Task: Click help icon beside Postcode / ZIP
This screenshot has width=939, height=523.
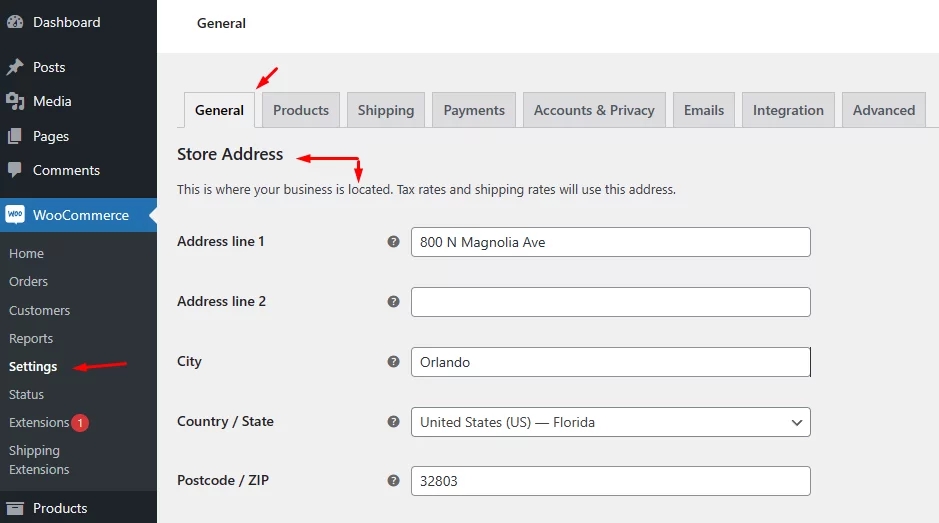Action: click(x=393, y=480)
